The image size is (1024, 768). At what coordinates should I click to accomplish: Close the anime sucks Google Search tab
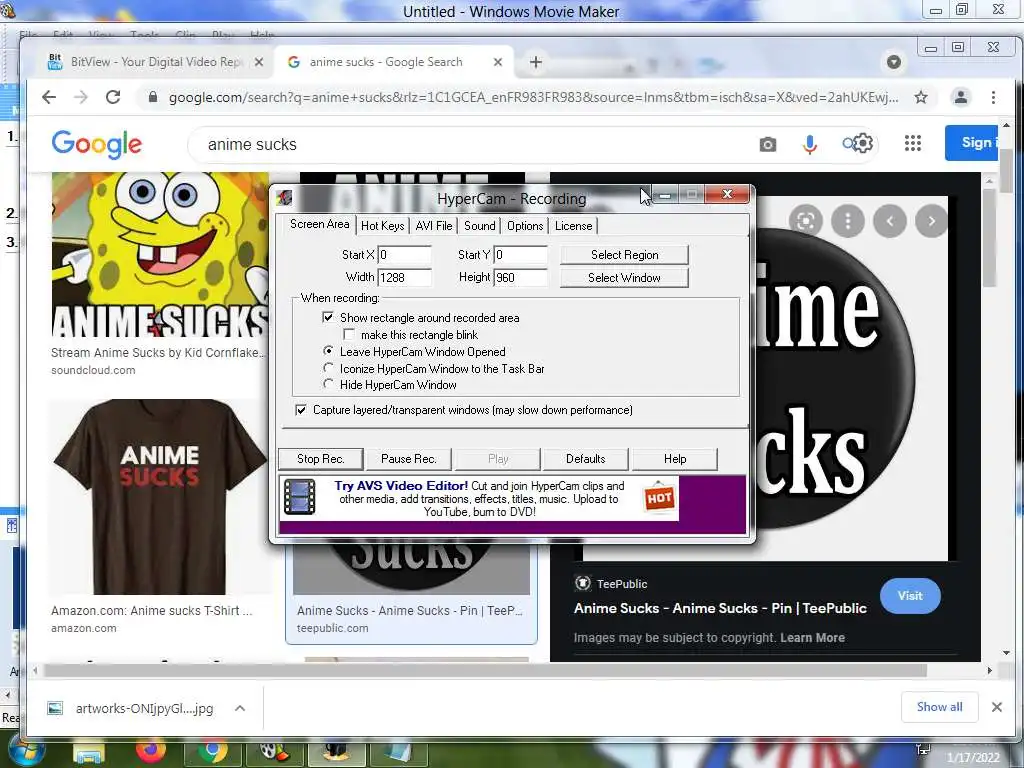click(x=498, y=62)
